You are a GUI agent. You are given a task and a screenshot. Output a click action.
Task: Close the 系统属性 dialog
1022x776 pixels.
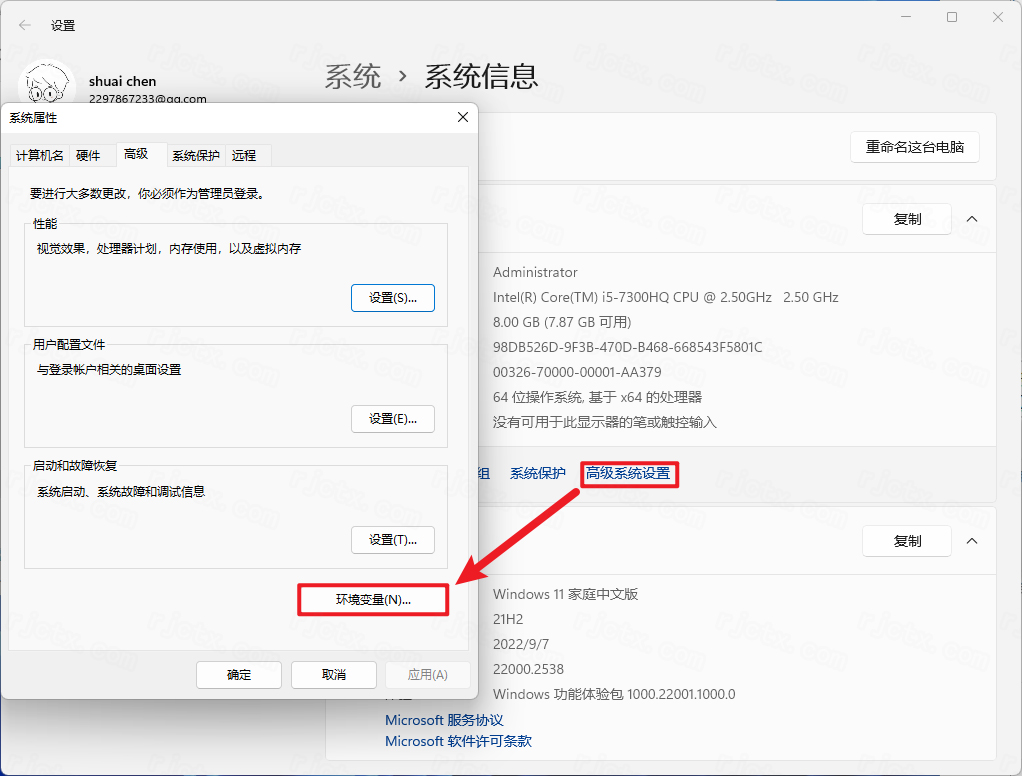[x=462, y=117]
